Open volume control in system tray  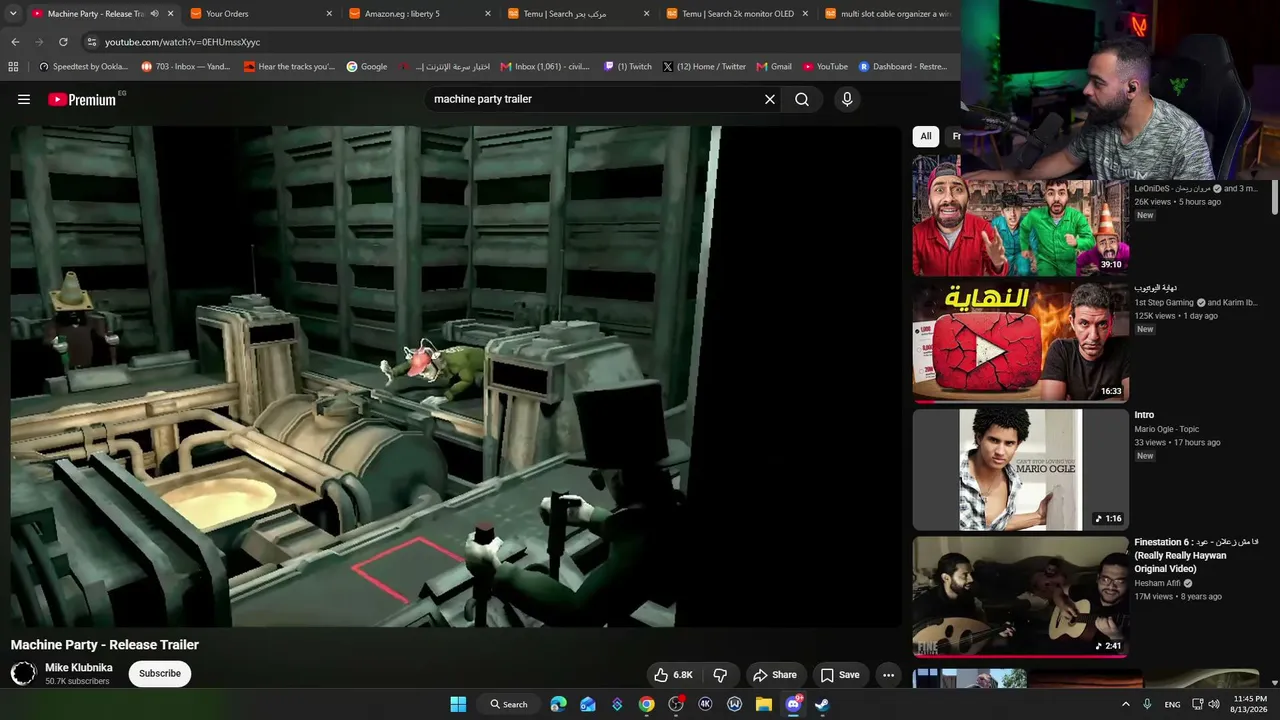(x=1214, y=704)
